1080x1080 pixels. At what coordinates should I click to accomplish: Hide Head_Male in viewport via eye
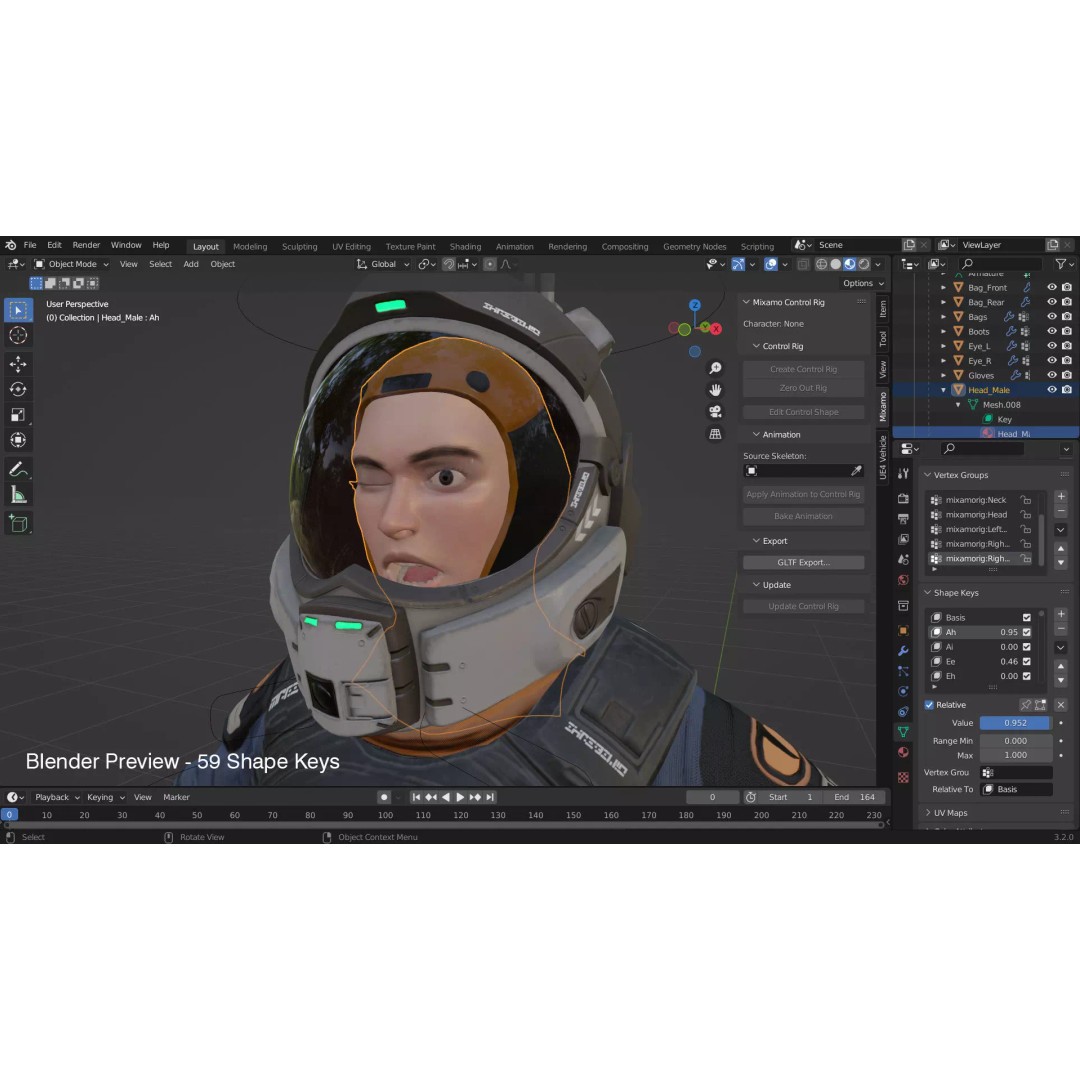pos(1052,390)
